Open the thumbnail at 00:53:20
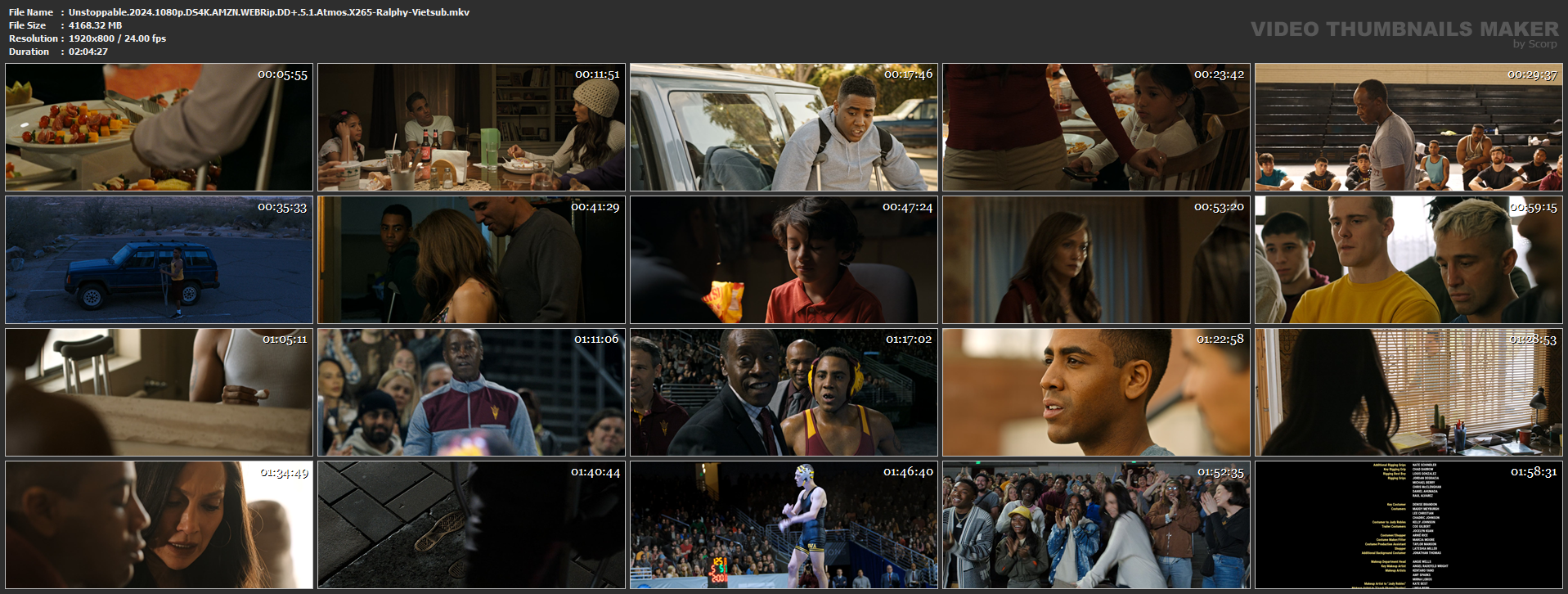The width and height of the screenshot is (1568, 594). (1096, 259)
